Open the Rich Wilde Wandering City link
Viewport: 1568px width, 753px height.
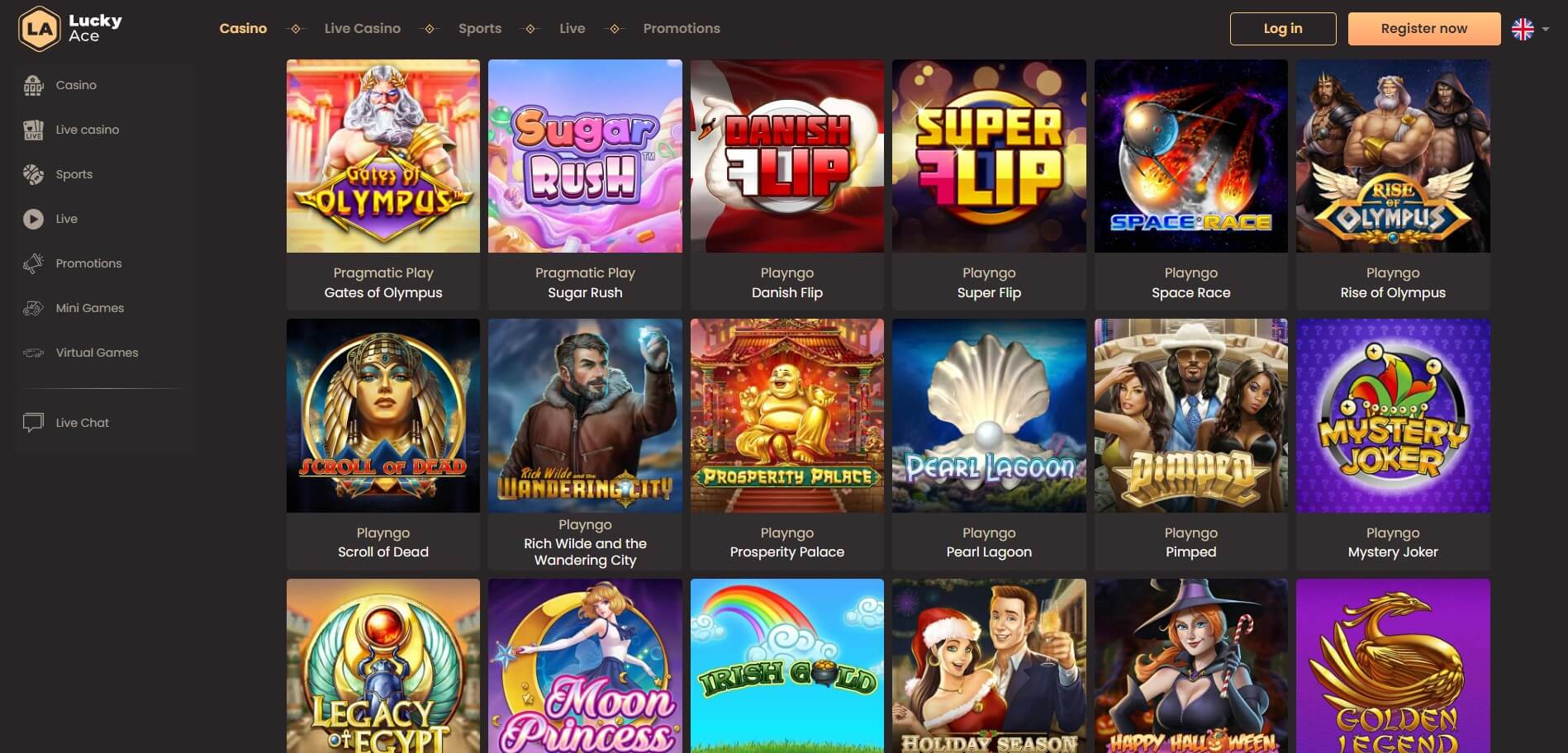click(585, 552)
